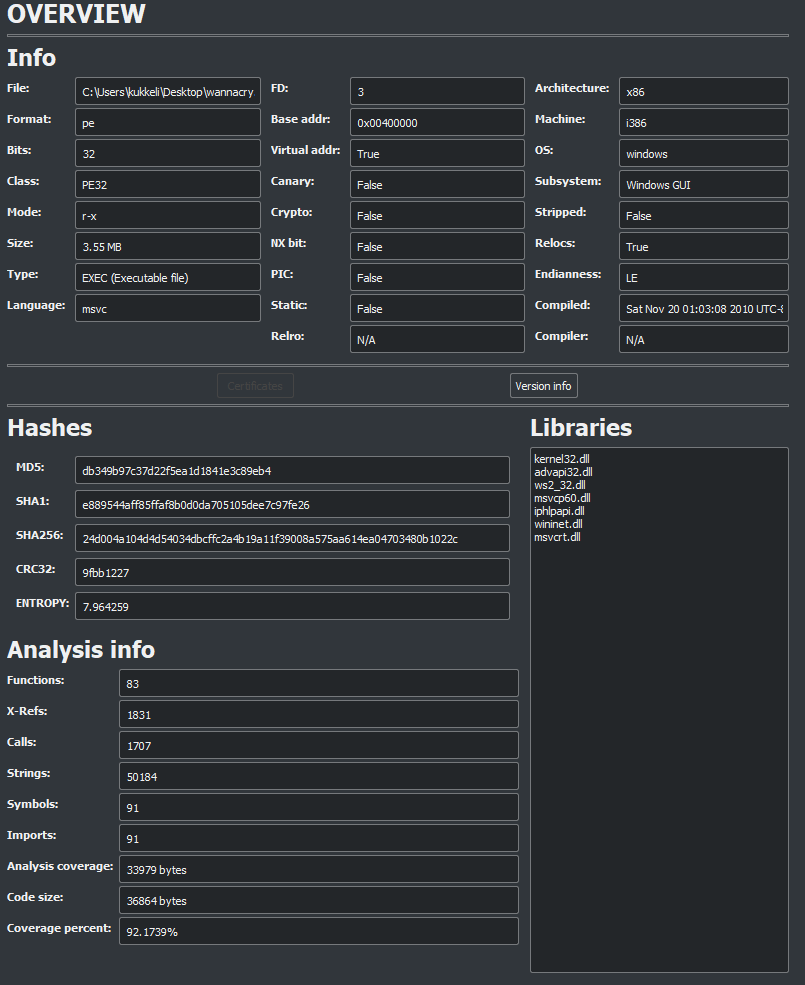805x985 pixels.
Task: Click the CRC32 value field
Action: coord(292,573)
